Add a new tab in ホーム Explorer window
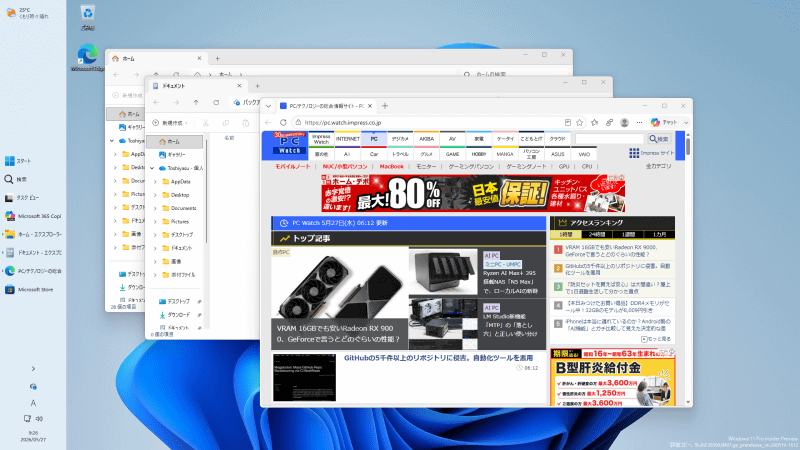Screen dimensions: 800x450 [x=217, y=59]
